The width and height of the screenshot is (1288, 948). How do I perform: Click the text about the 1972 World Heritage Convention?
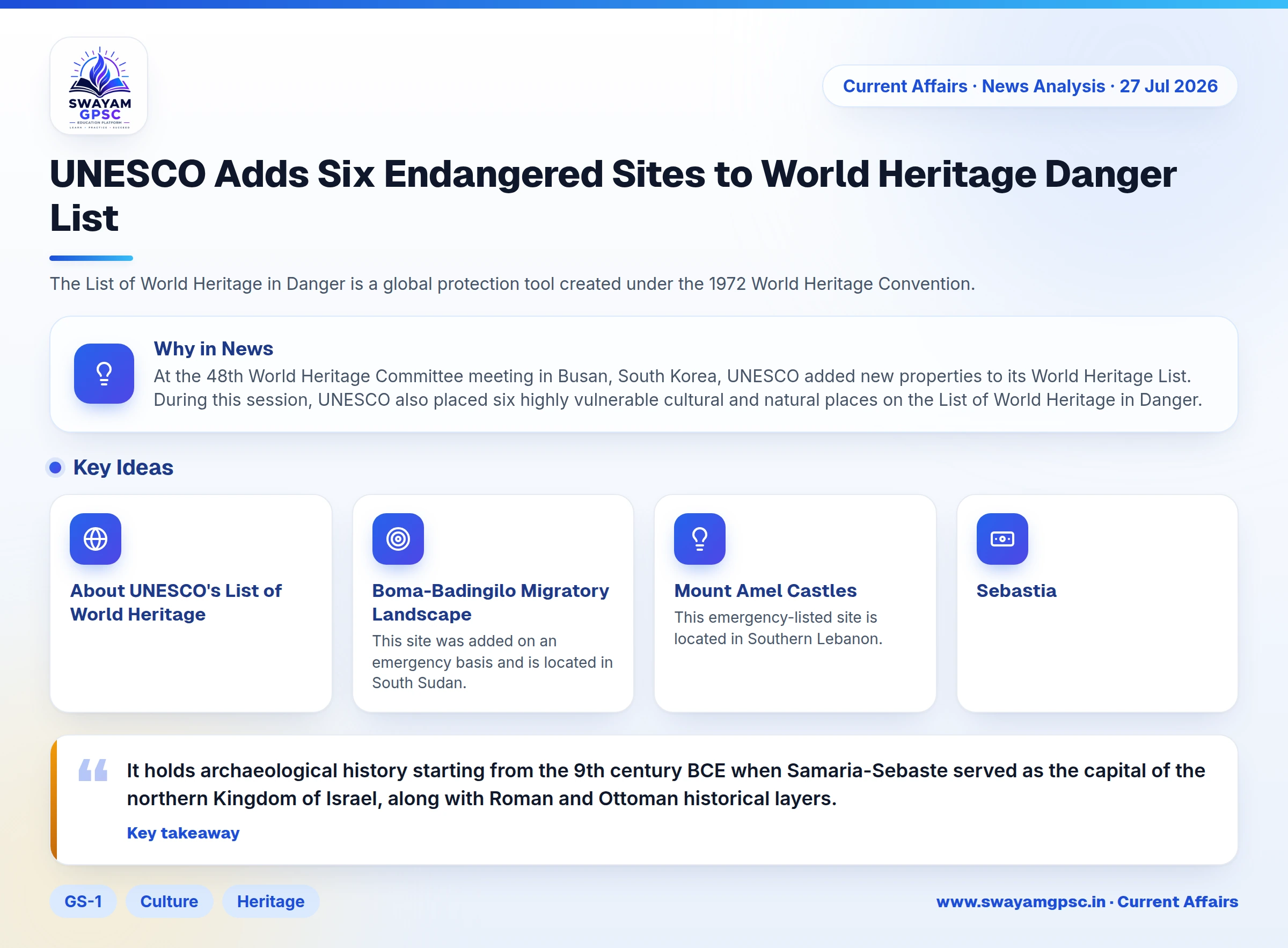tap(513, 283)
